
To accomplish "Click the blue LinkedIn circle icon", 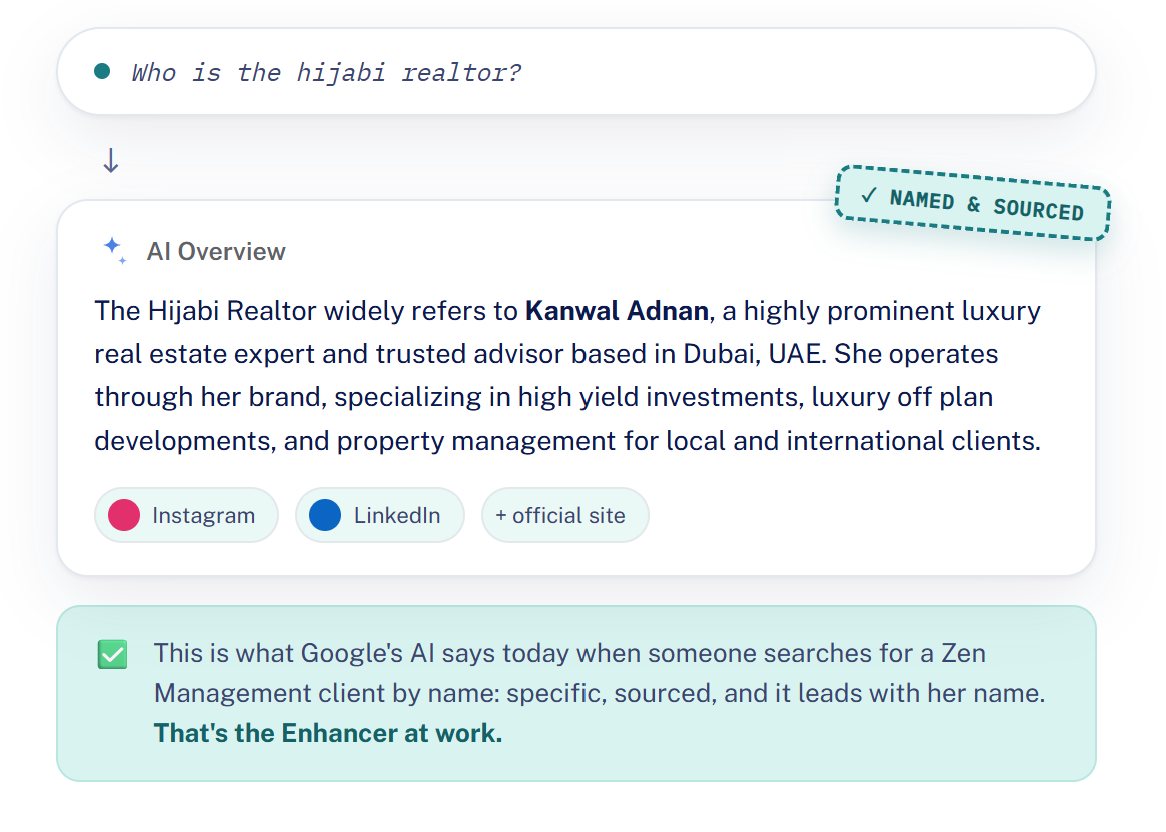I will [x=325, y=515].
